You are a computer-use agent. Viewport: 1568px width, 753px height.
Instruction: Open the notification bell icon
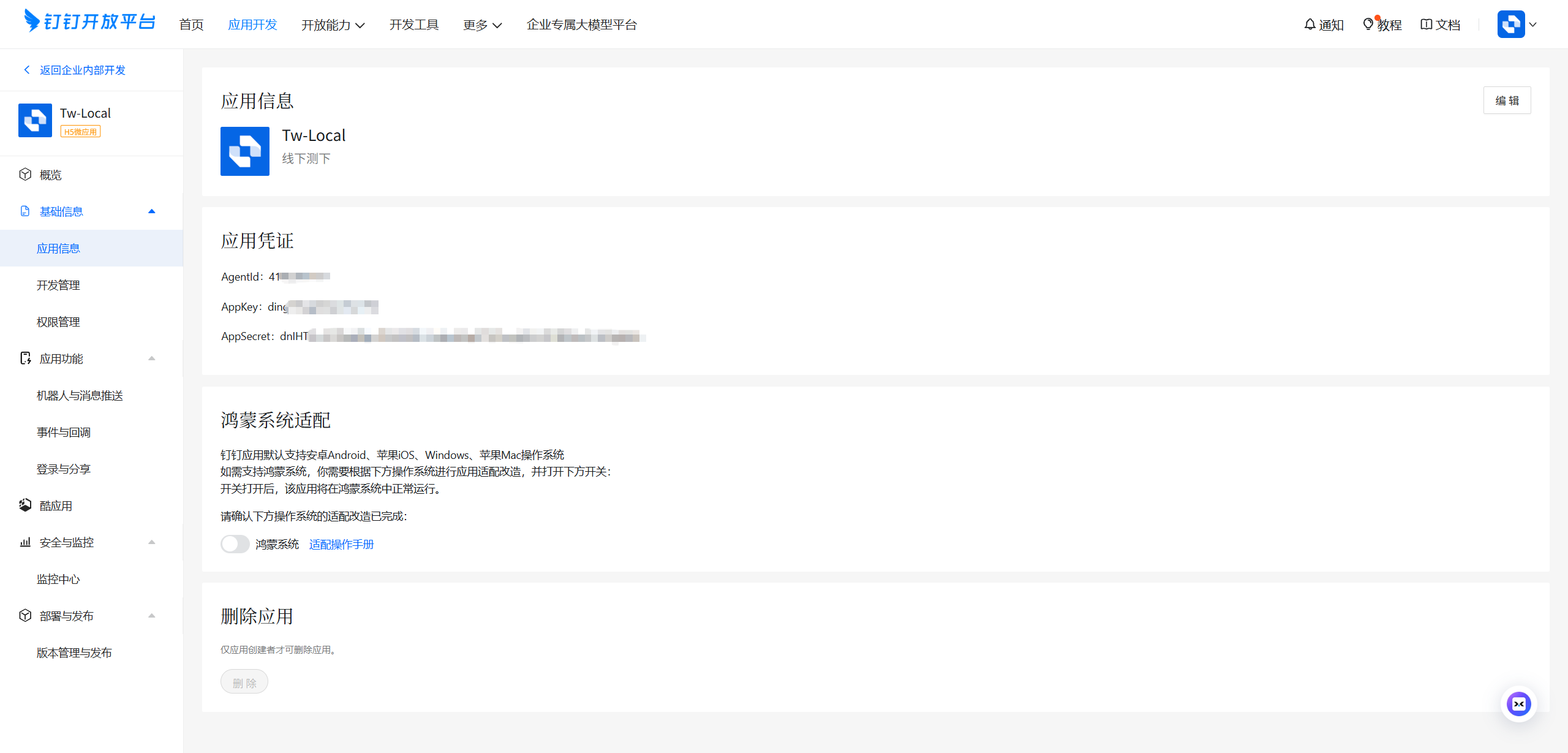(1310, 25)
